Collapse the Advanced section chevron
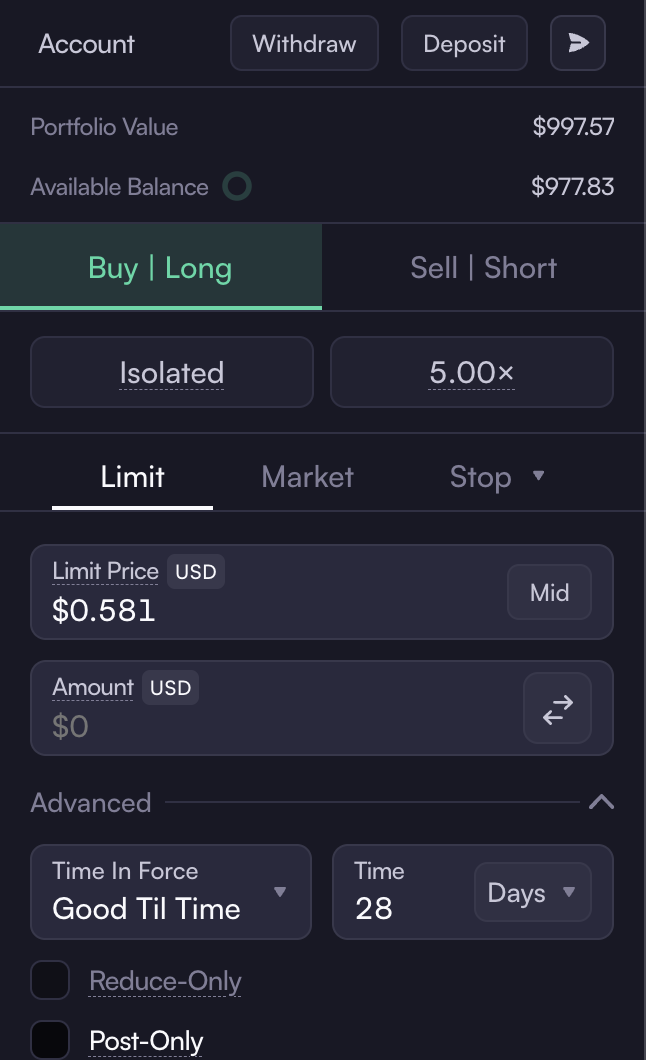Viewport: 646px width, 1060px height. [601, 802]
